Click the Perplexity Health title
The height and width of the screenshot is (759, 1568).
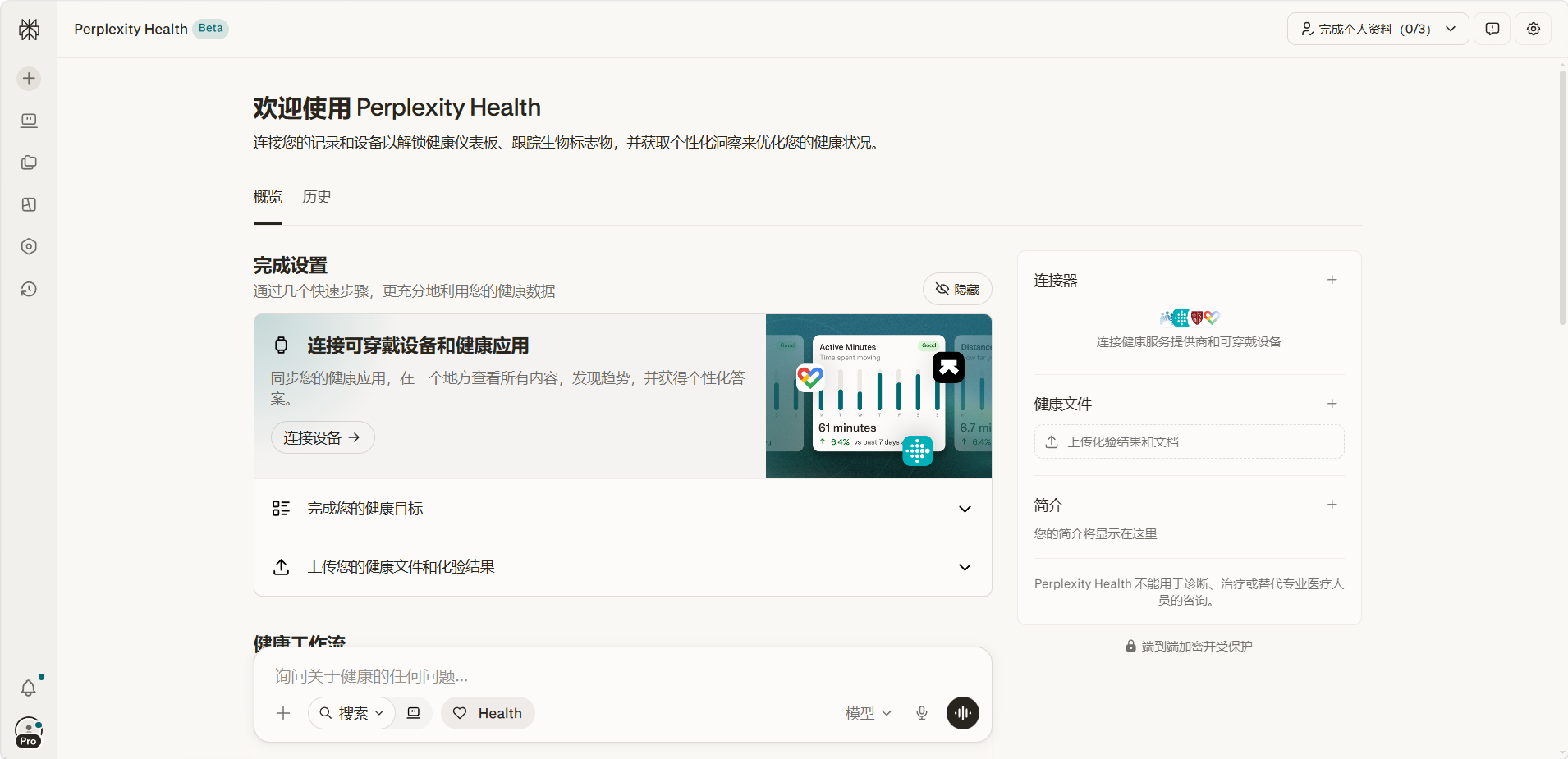[x=131, y=29]
